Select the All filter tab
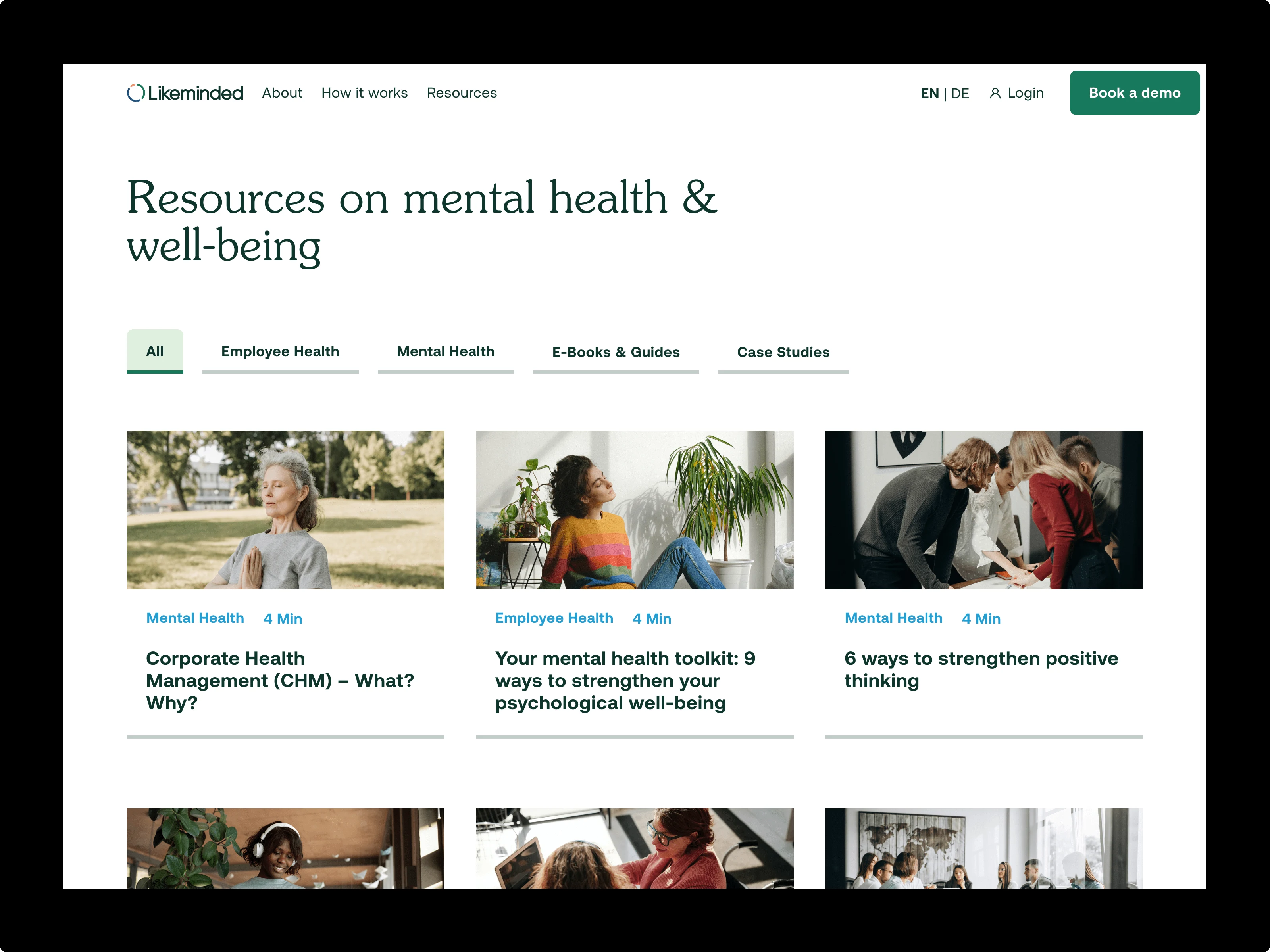The image size is (1270, 952). [155, 351]
